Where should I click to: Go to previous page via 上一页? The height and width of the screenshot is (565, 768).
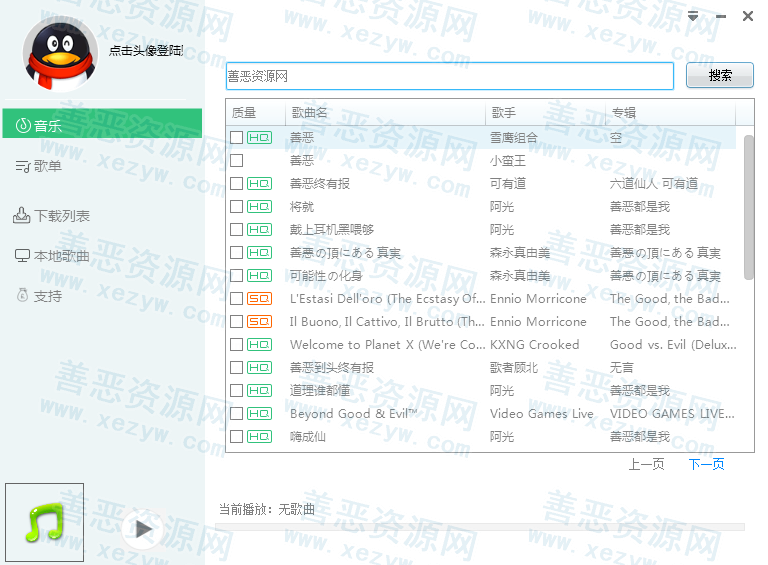[x=646, y=464]
